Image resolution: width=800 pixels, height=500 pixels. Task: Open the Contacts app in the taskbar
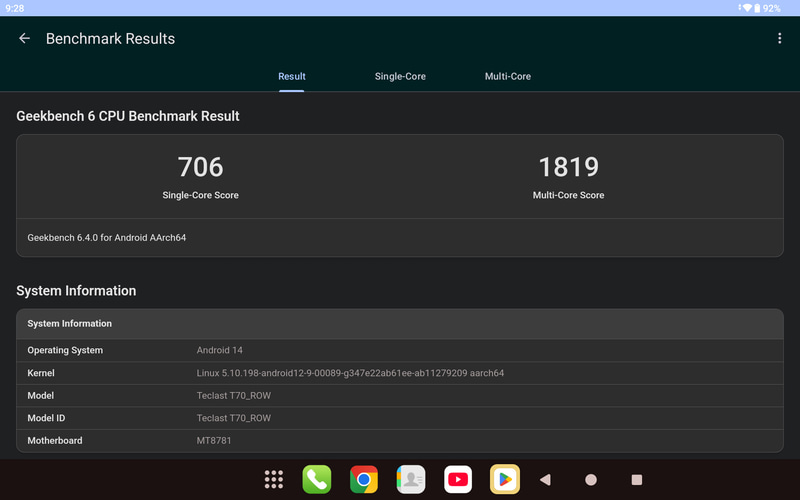coord(411,479)
